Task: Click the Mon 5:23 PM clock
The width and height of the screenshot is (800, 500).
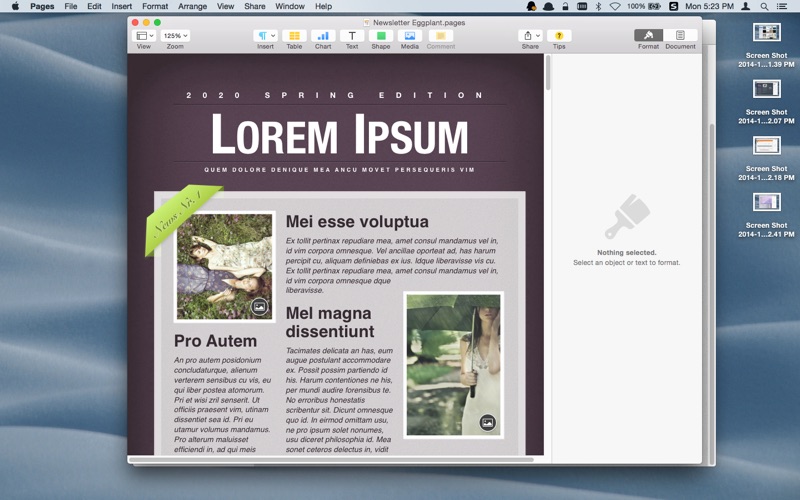Action: pos(709,6)
